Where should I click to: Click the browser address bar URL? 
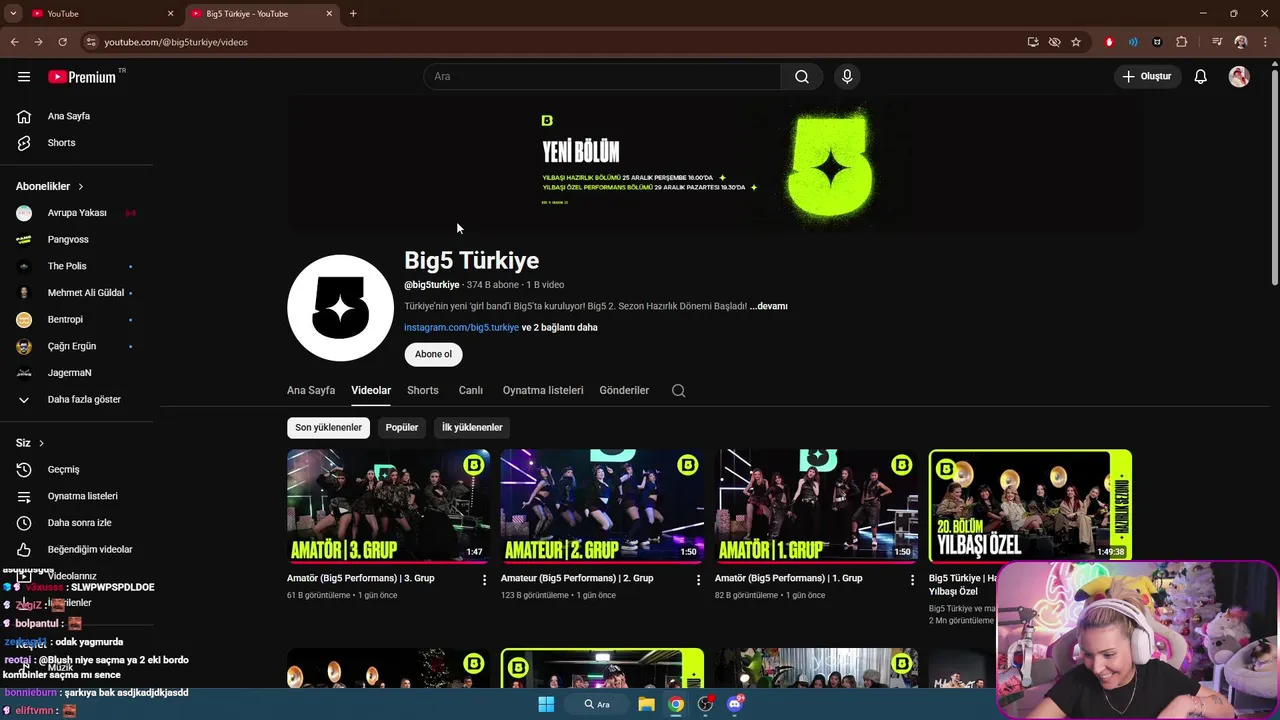tap(176, 42)
